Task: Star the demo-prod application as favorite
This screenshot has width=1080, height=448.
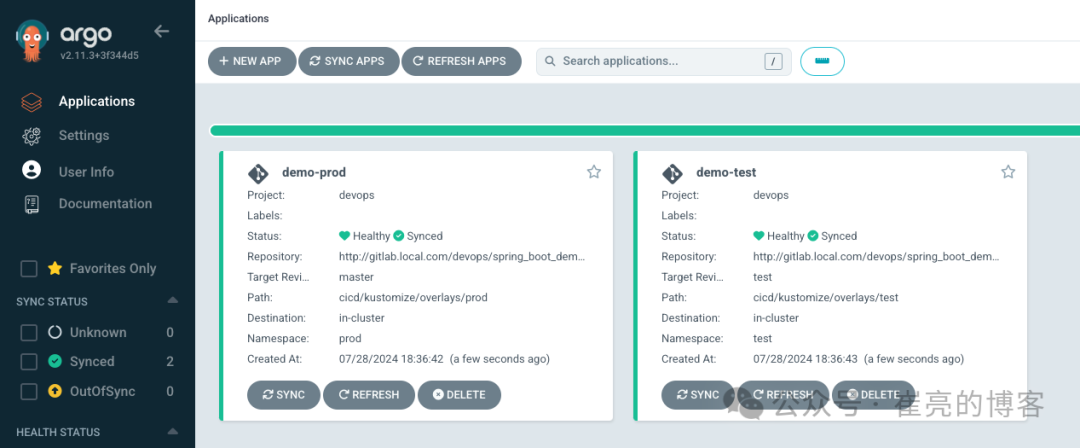Action: (594, 172)
